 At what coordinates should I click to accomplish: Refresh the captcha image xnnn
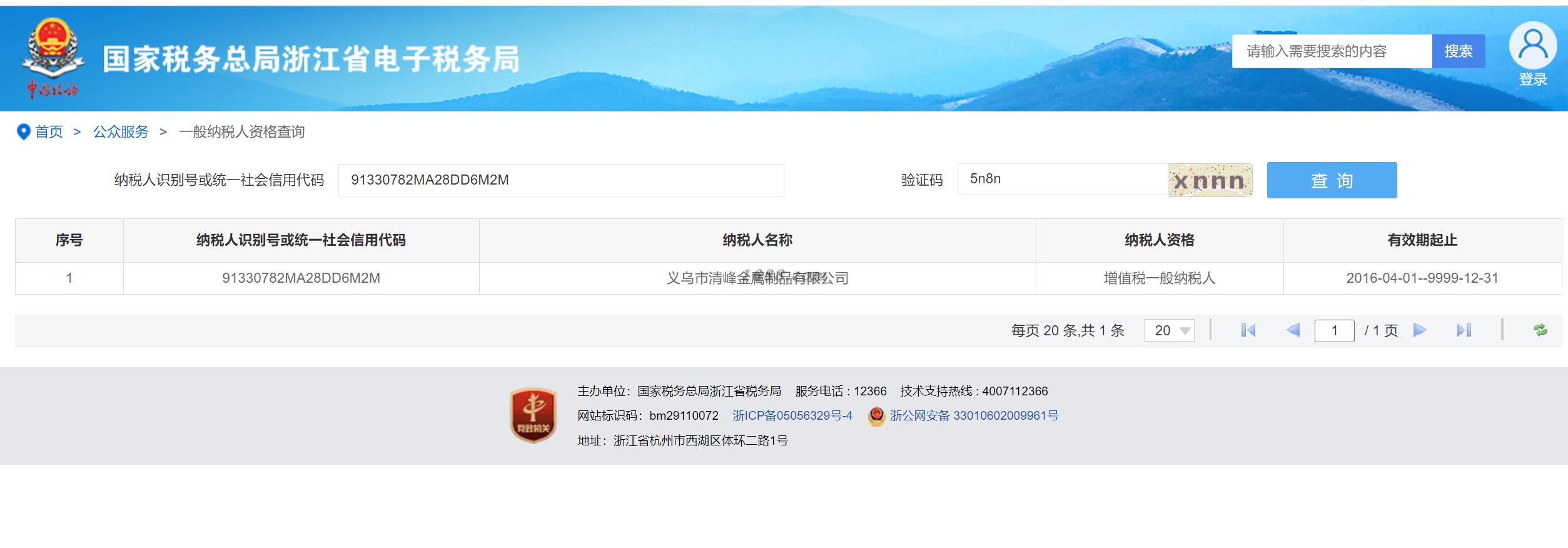tap(1210, 180)
